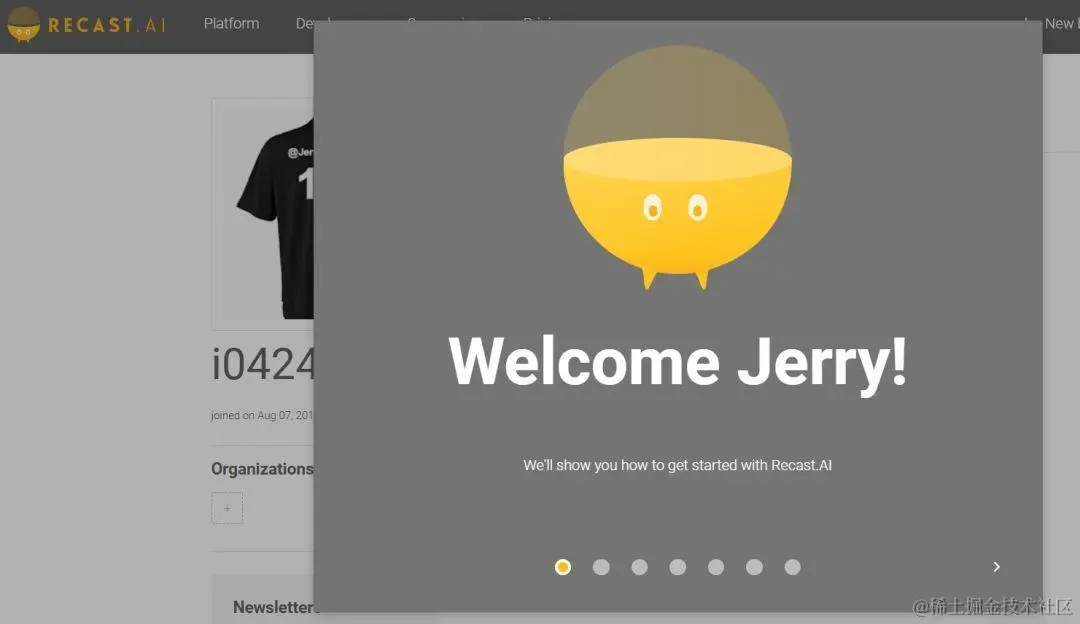
Task: Open the Platform menu item
Action: [x=231, y=23]
